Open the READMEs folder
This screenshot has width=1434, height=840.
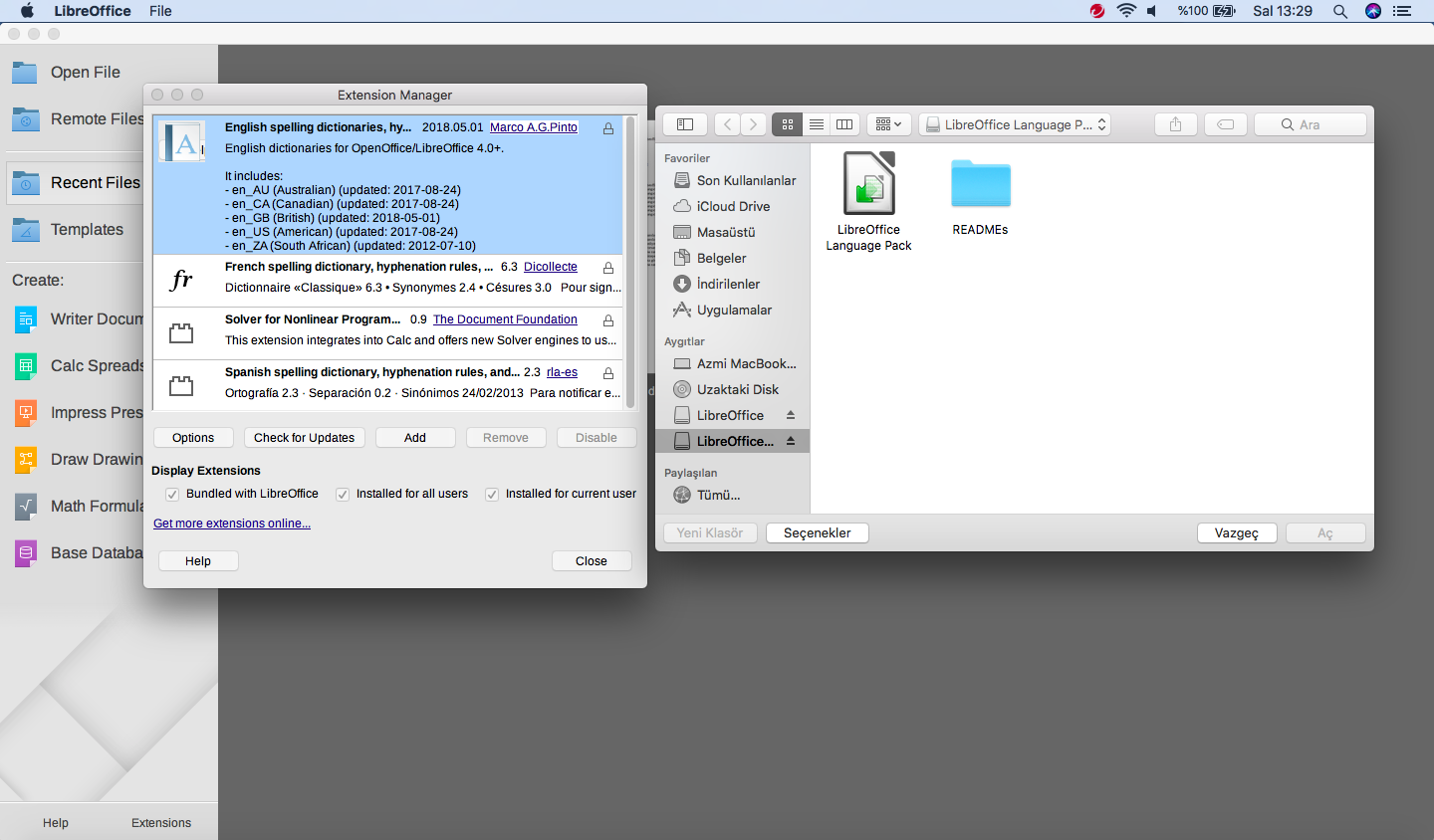pos(980,184)
